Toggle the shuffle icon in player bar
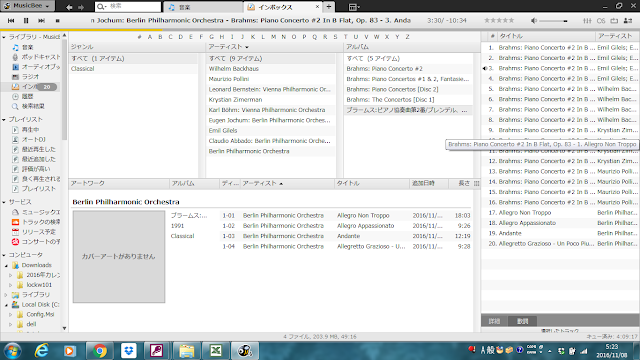Image resolution: width=640 pixels, height=360 pixels. [628, 20]
